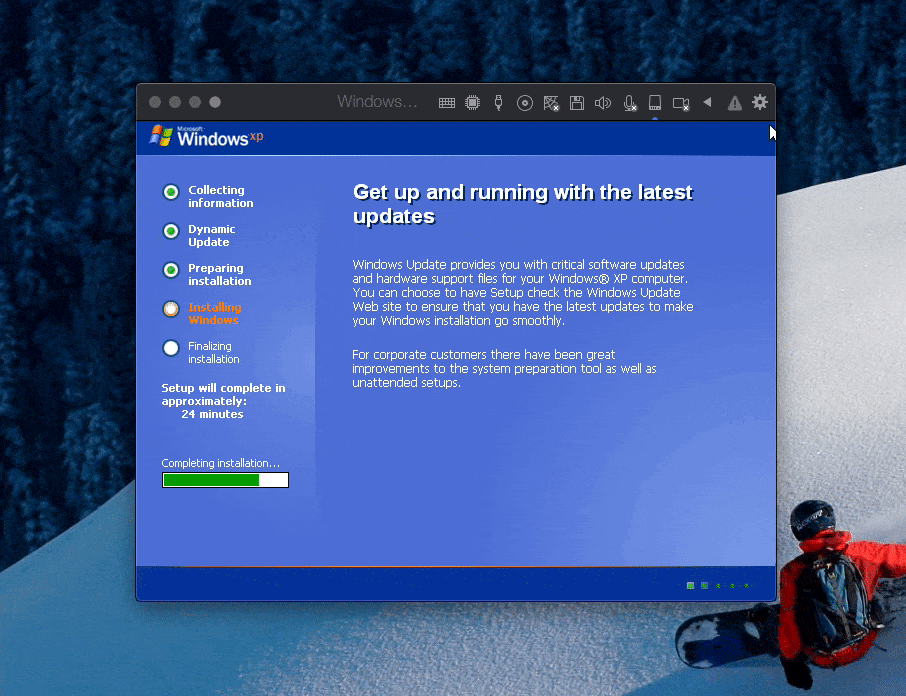Open the keyboard icon in VM toolbar
906x696 pixels.
pos(447,103)
